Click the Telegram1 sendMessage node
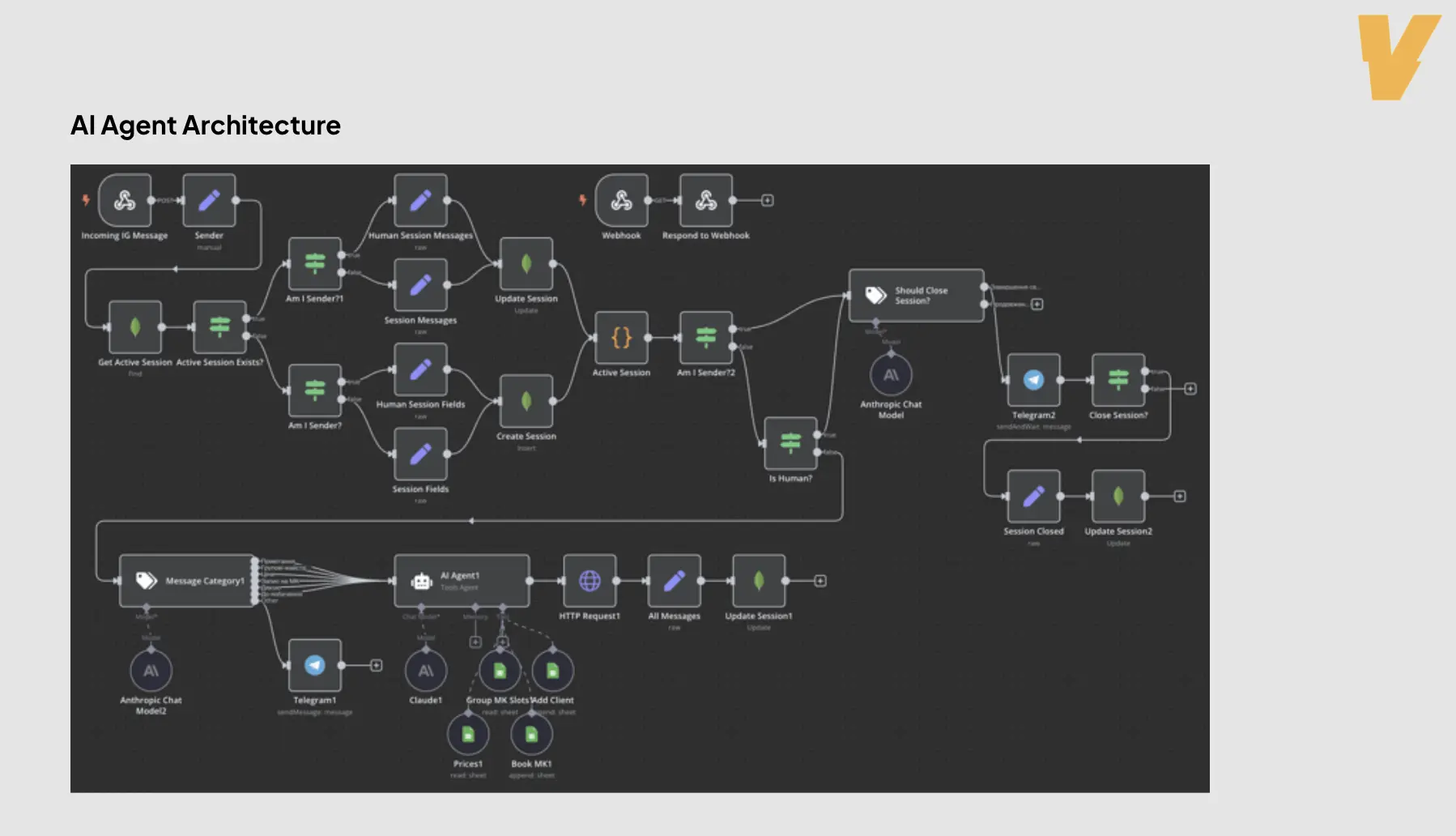 pyautogui.click(x=313, y=666)
